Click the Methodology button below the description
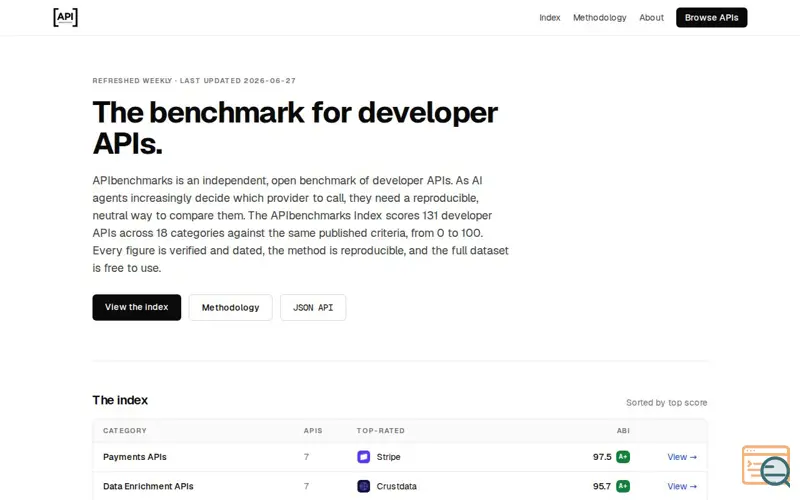The image size is (800, 500). [230, 307]
